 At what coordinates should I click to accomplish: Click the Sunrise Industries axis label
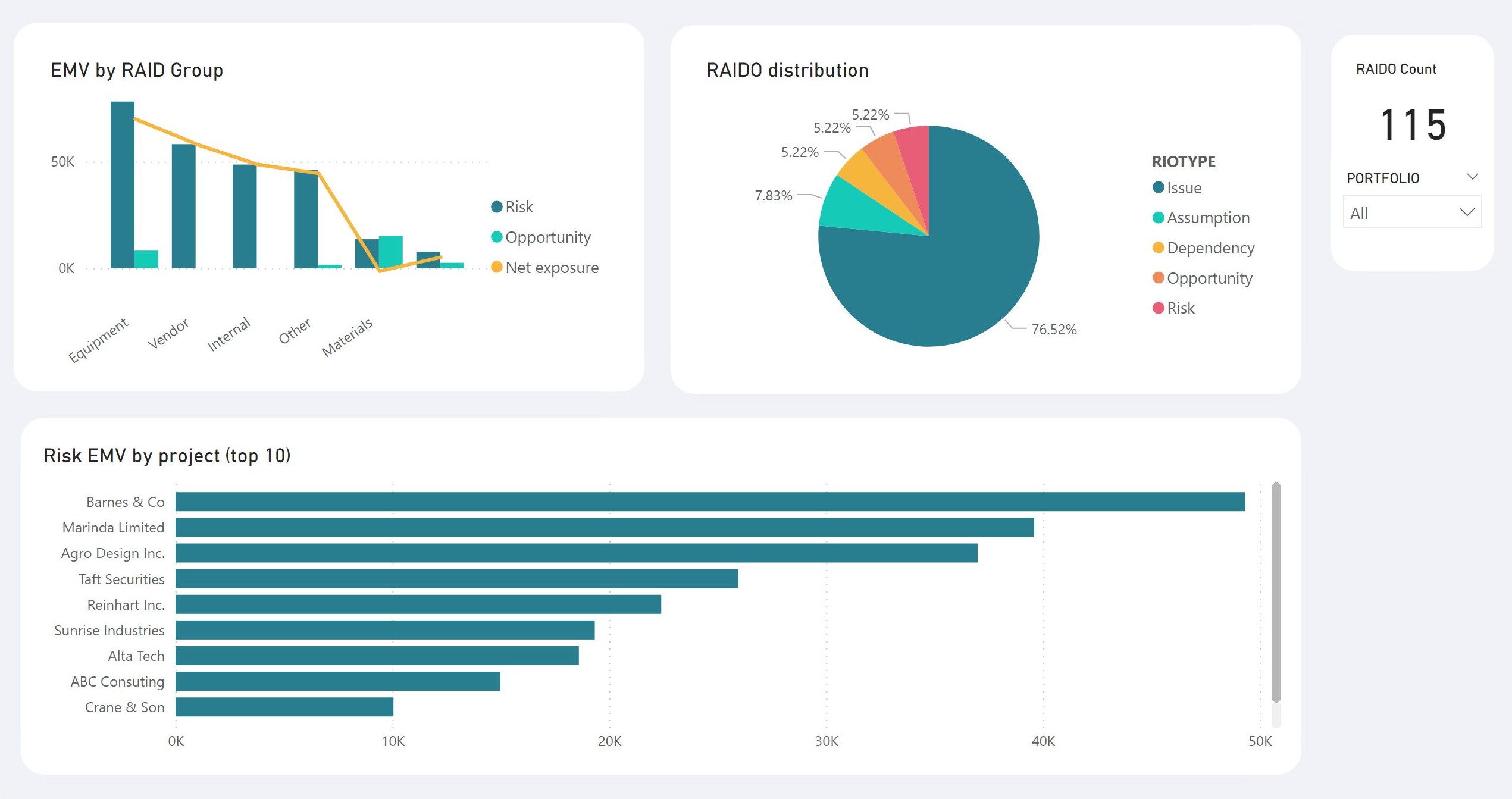(x=109, y=630)
